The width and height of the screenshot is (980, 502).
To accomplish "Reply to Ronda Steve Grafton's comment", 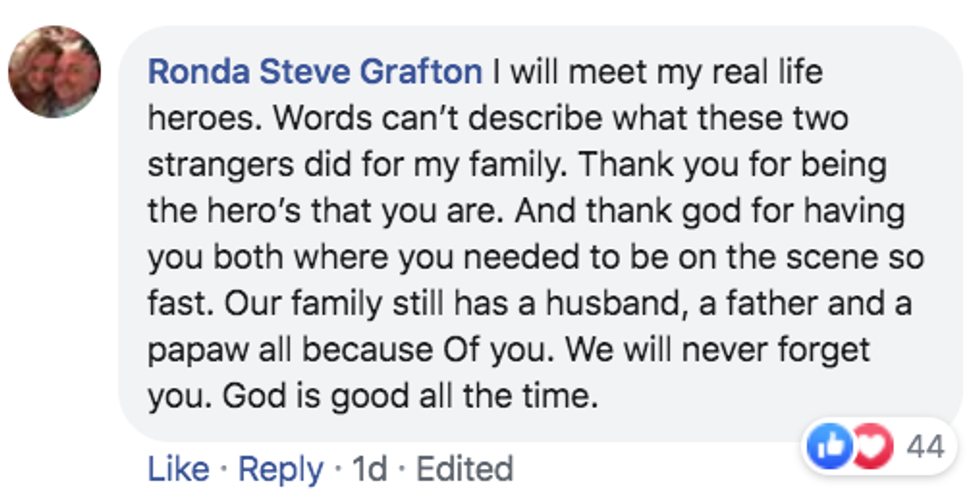I will tap(280, 468).
